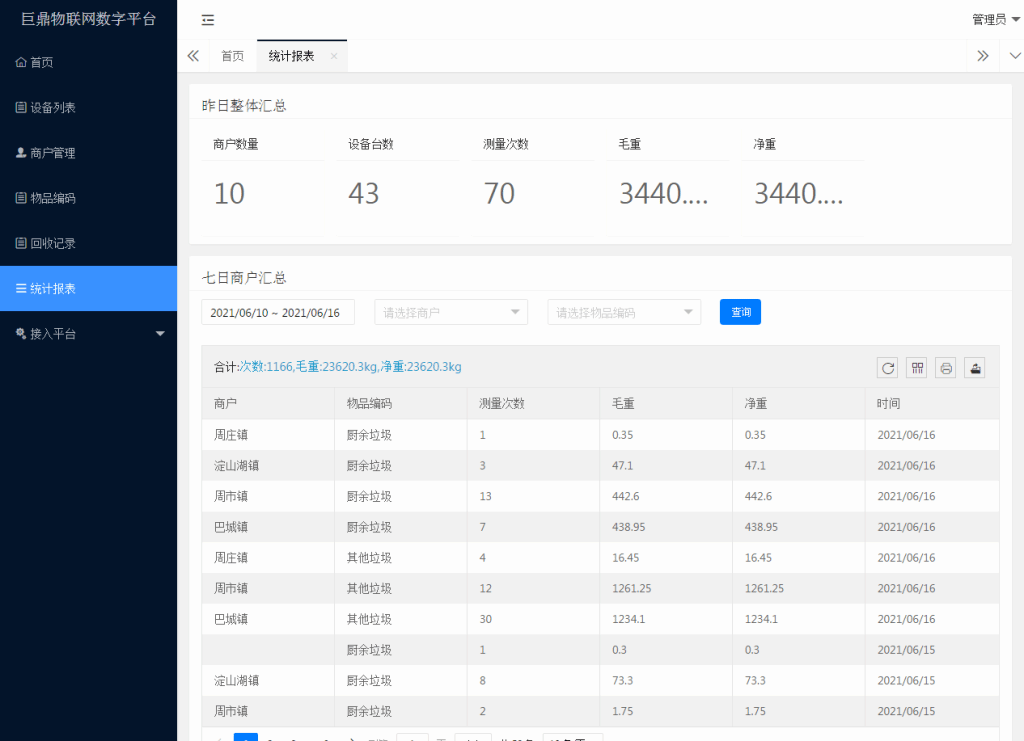Click 周市镇 in the 442.6 row

(231, 496)
